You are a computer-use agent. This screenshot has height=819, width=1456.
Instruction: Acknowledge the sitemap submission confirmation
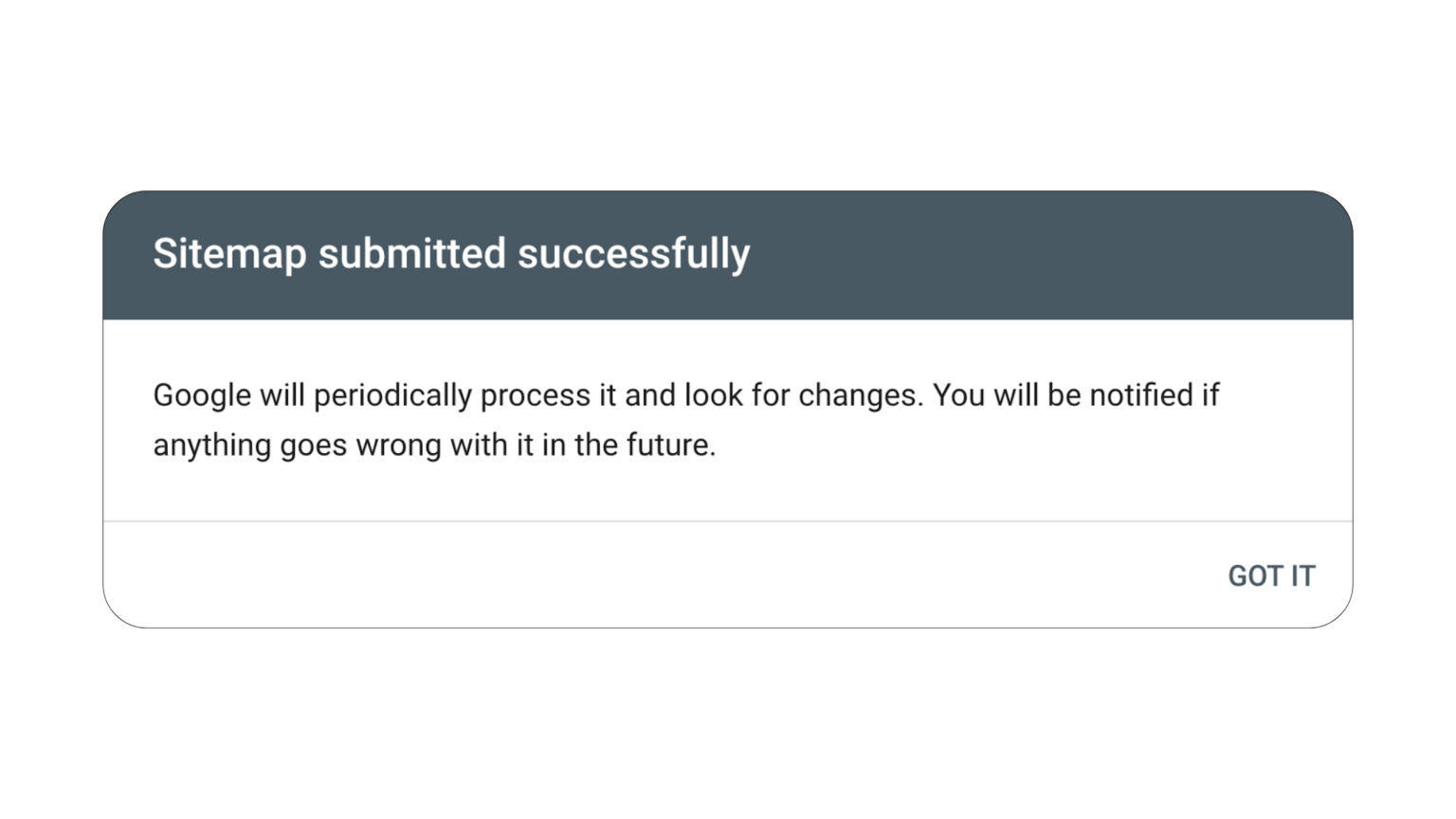(1271, 574)
